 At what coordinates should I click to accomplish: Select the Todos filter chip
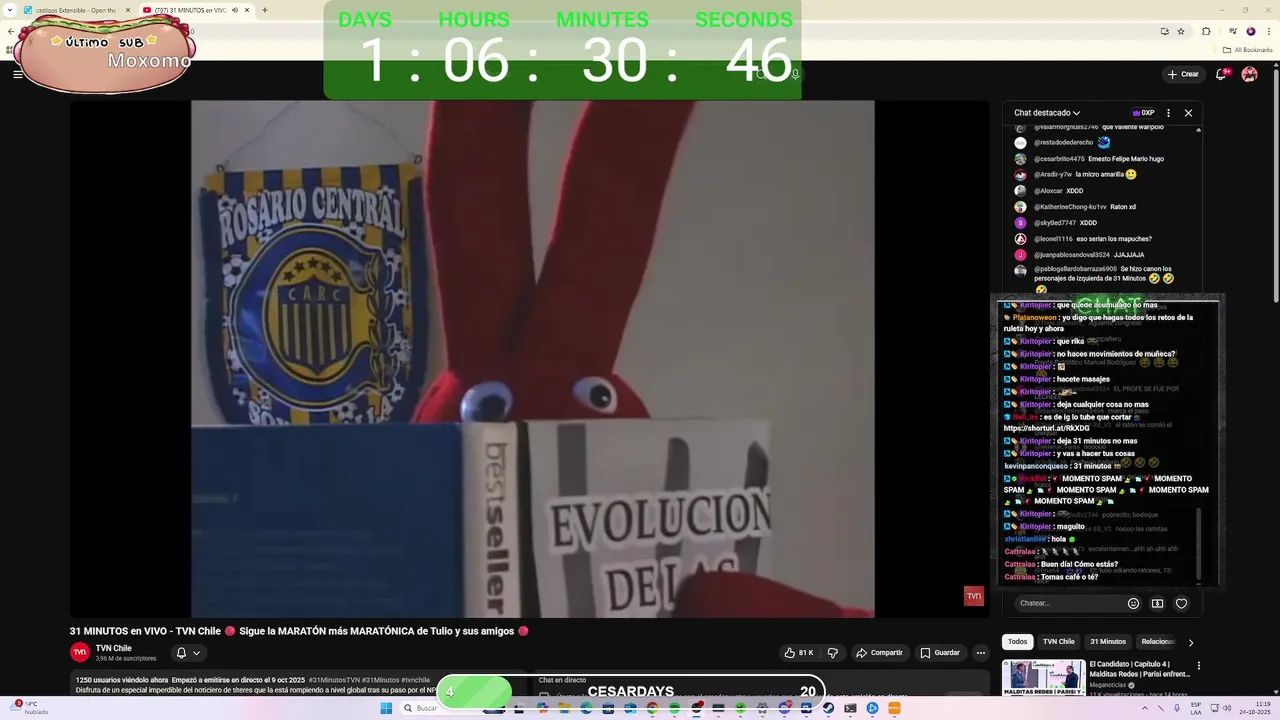pos(1017,642)
